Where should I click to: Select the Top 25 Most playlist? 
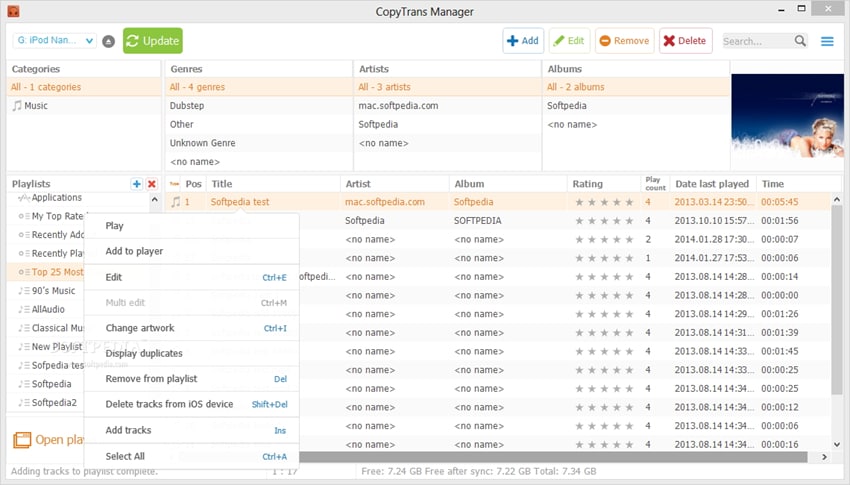pos(47,272)
